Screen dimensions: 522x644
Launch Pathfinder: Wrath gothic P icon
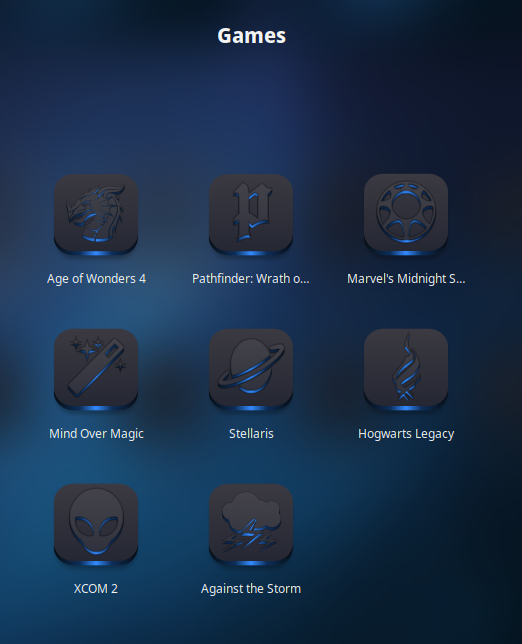251,214
